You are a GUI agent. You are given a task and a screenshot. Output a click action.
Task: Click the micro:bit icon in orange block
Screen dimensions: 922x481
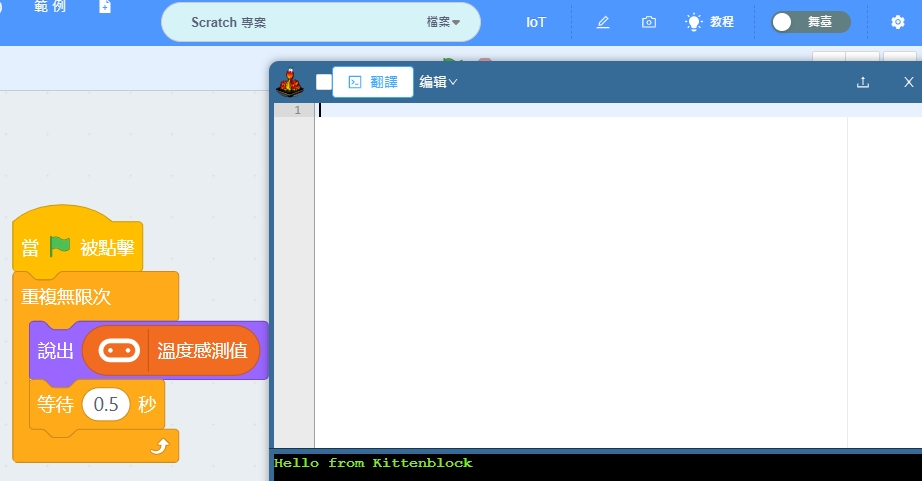pyautogui.click(x=119, y=351)
